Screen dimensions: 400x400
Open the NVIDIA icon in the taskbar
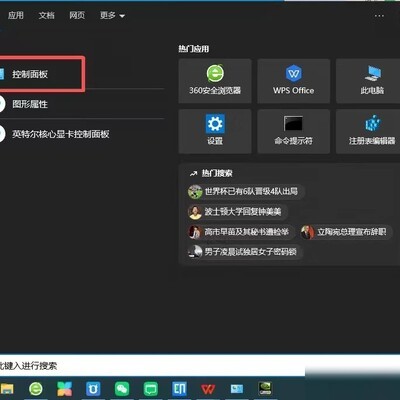coord(265,389)
